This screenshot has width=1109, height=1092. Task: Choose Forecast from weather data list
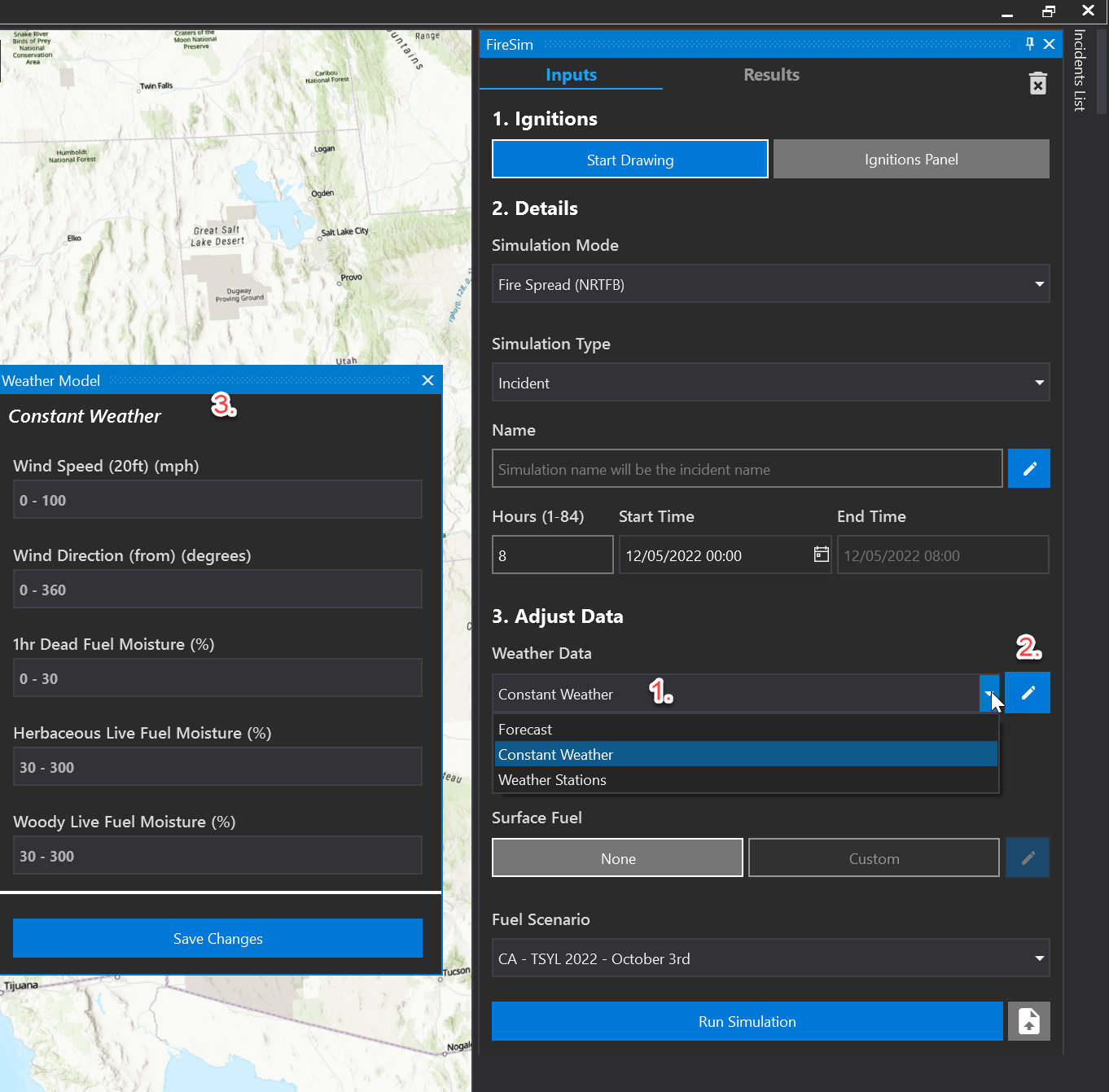(525, 730)
